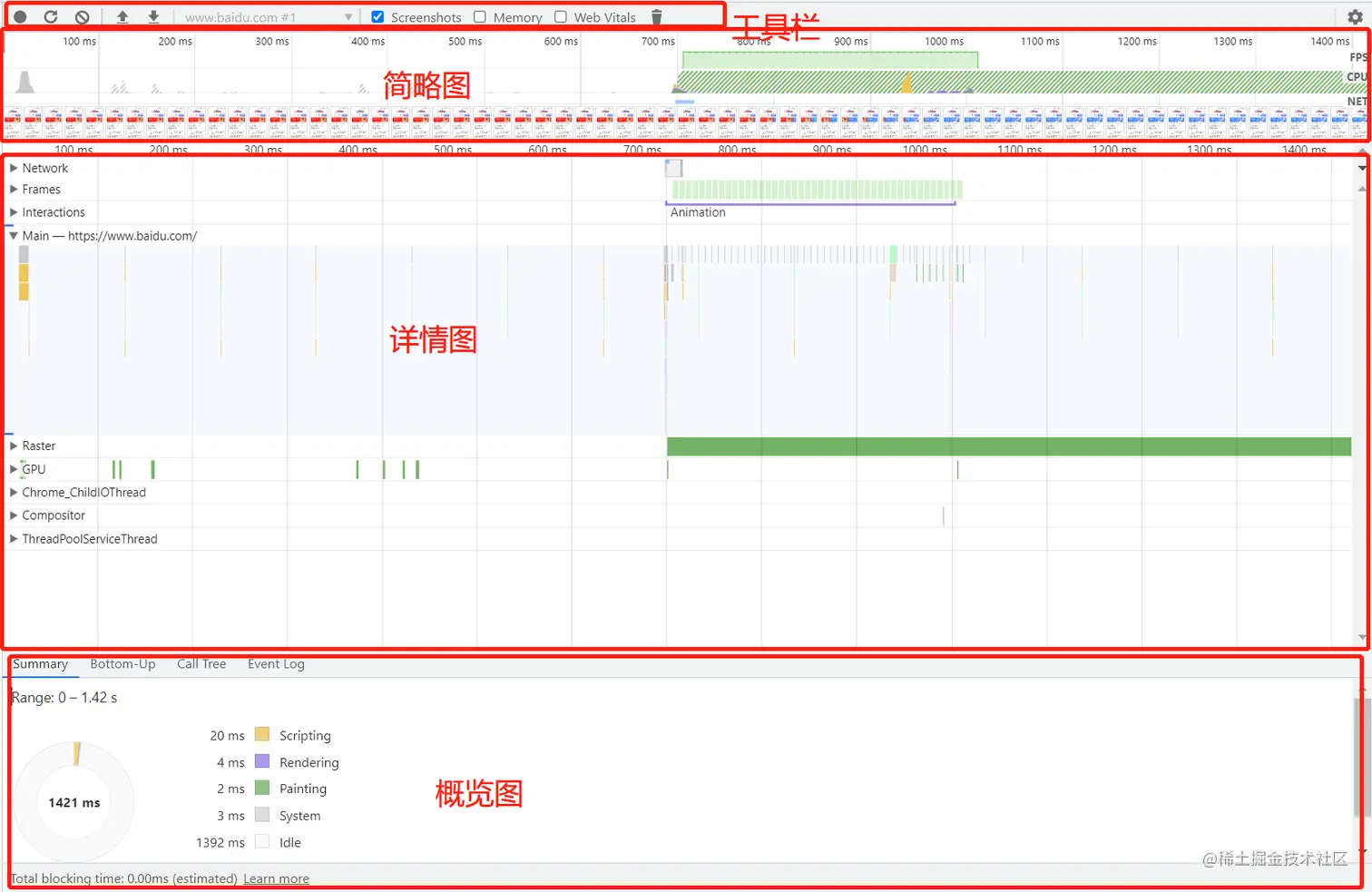
Task: Open the Event Log tab
Action: (276, 664)
